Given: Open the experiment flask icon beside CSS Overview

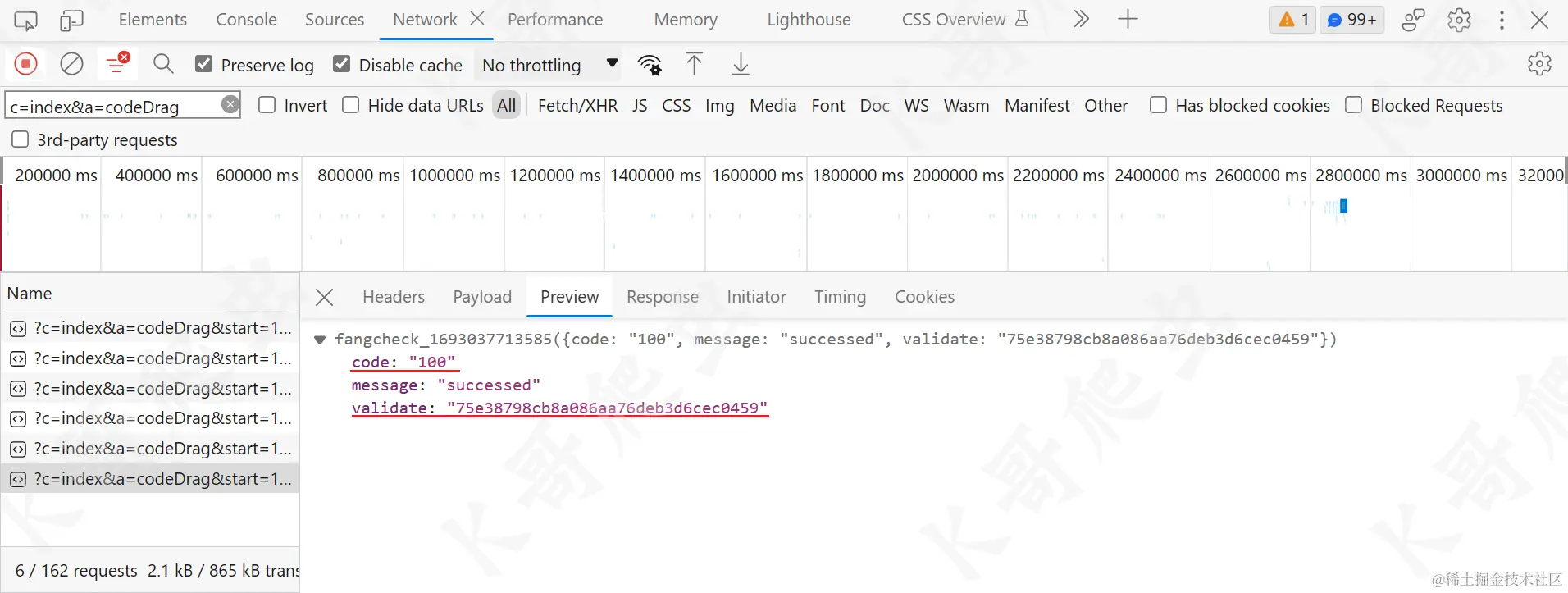Looking at the screenshot, I should click(1021, 18).
